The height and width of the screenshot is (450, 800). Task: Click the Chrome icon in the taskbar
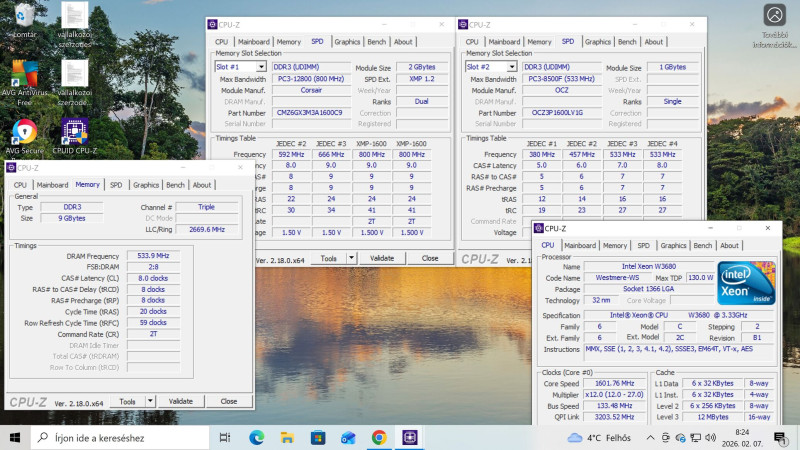379,437
